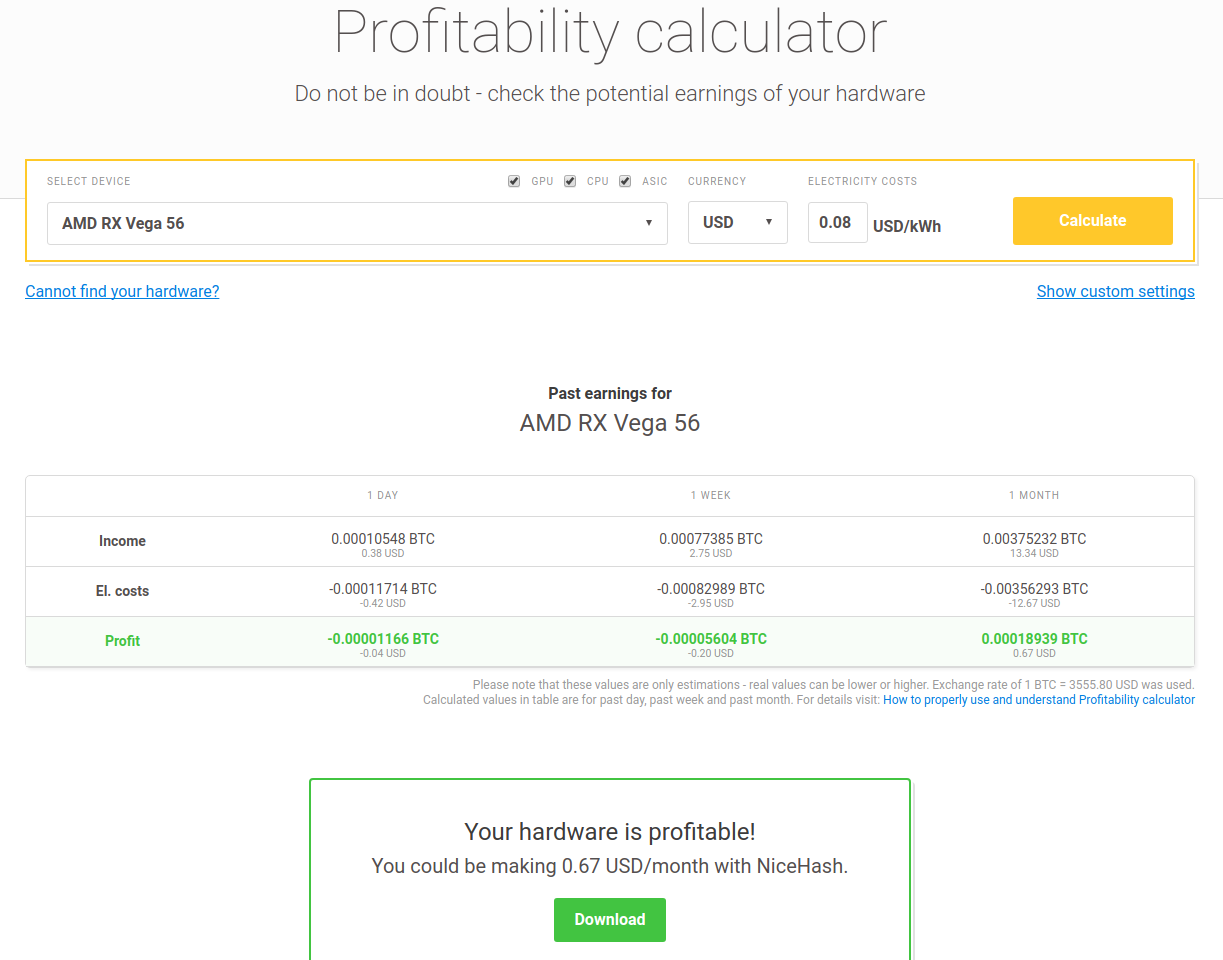
Task: Click the '1 DAY' column header
Action: coord(383,495)
